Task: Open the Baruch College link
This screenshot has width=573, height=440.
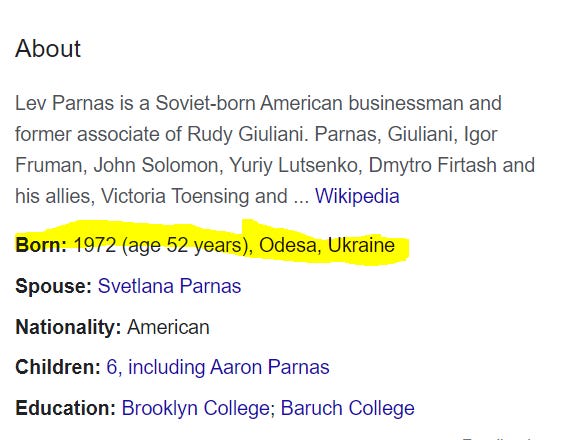Action: click(x=348, y=408)
